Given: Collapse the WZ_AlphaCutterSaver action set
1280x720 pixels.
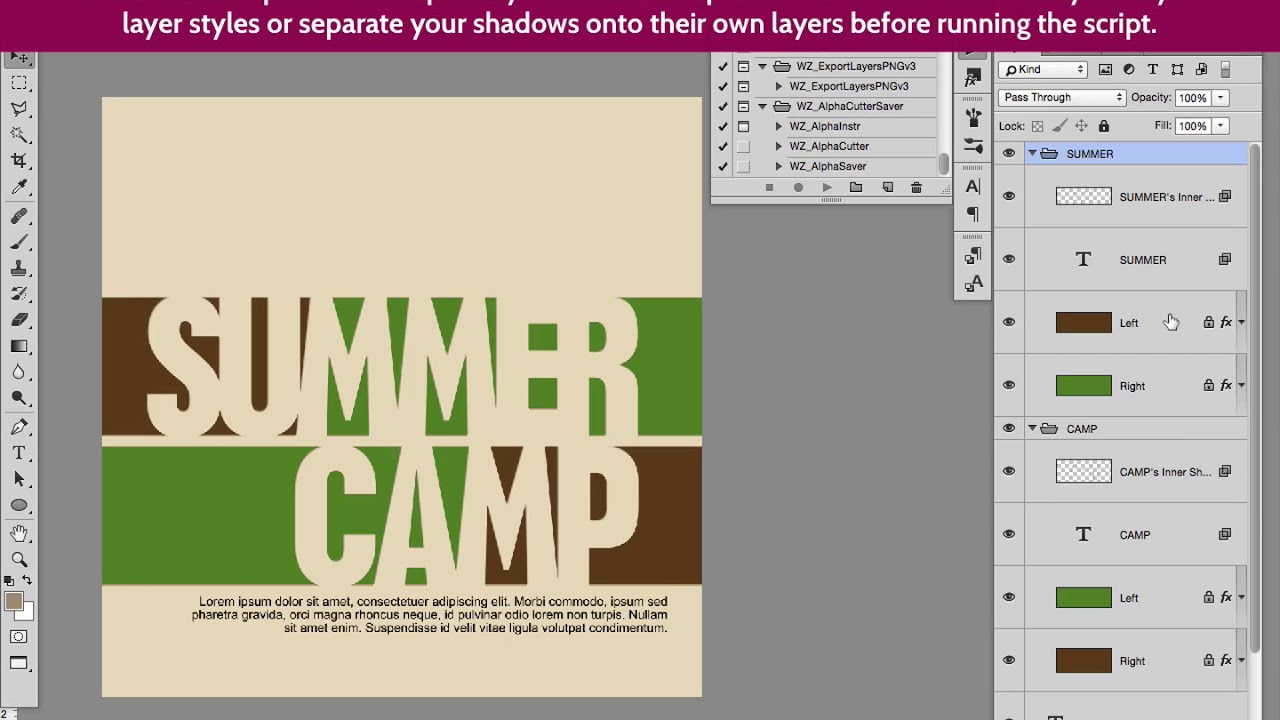Looking at the screenshot, I should click(763, 106).
